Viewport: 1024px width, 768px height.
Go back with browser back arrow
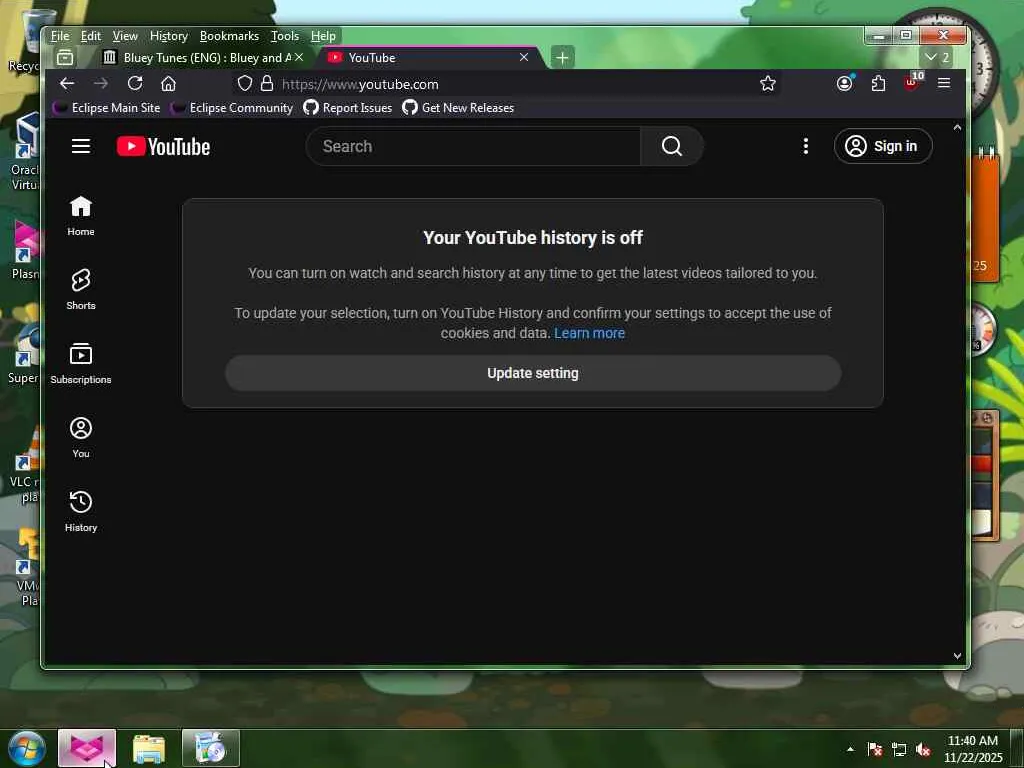(x=67, y=84)
